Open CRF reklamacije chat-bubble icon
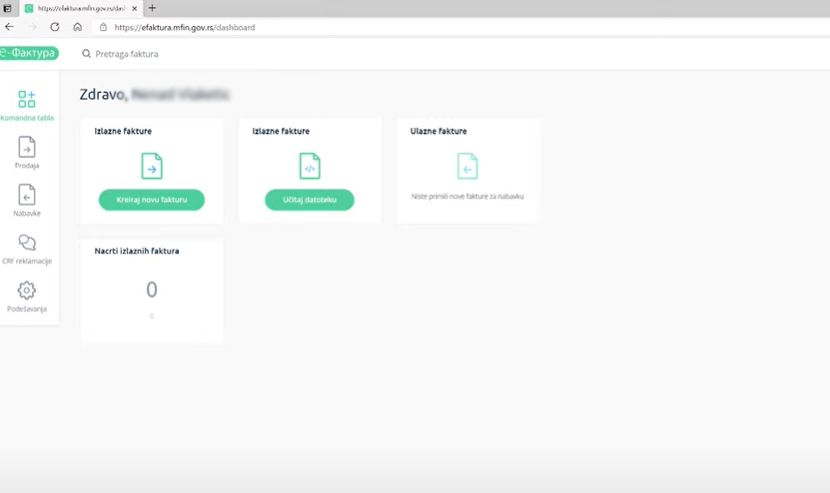Screen dimensions: 830x493 (x=27, y=243)
